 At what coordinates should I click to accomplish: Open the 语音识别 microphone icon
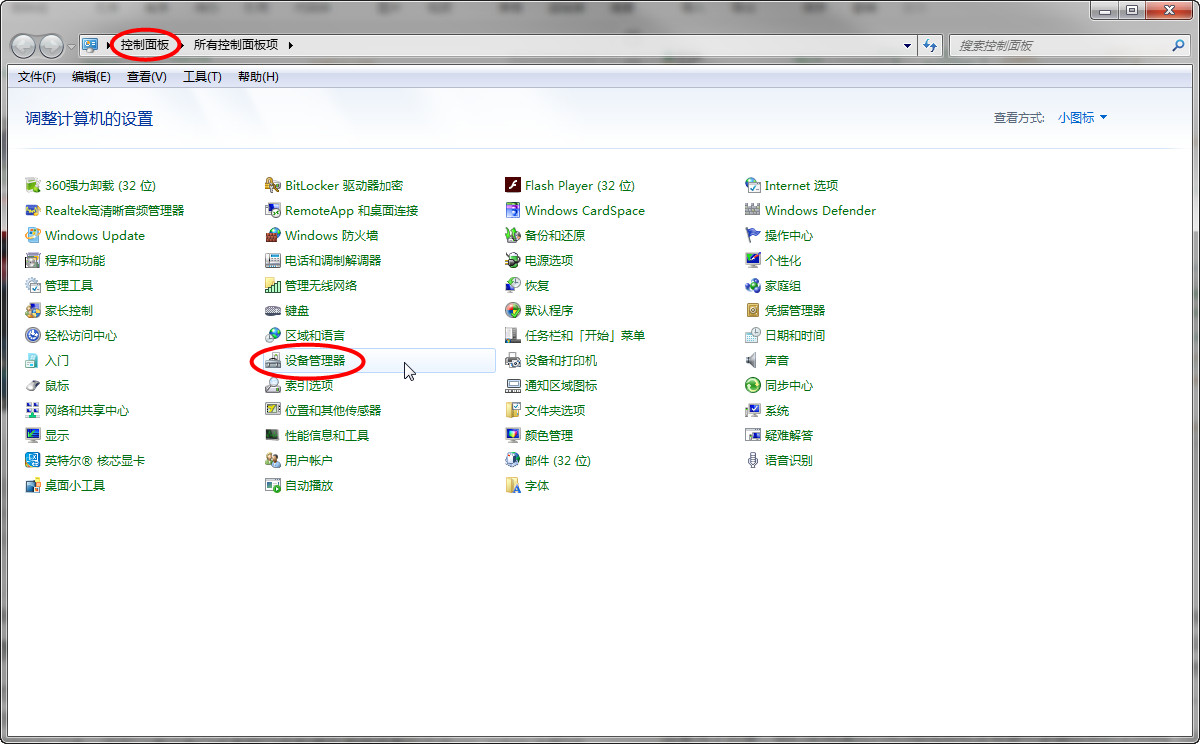[753, 460]
